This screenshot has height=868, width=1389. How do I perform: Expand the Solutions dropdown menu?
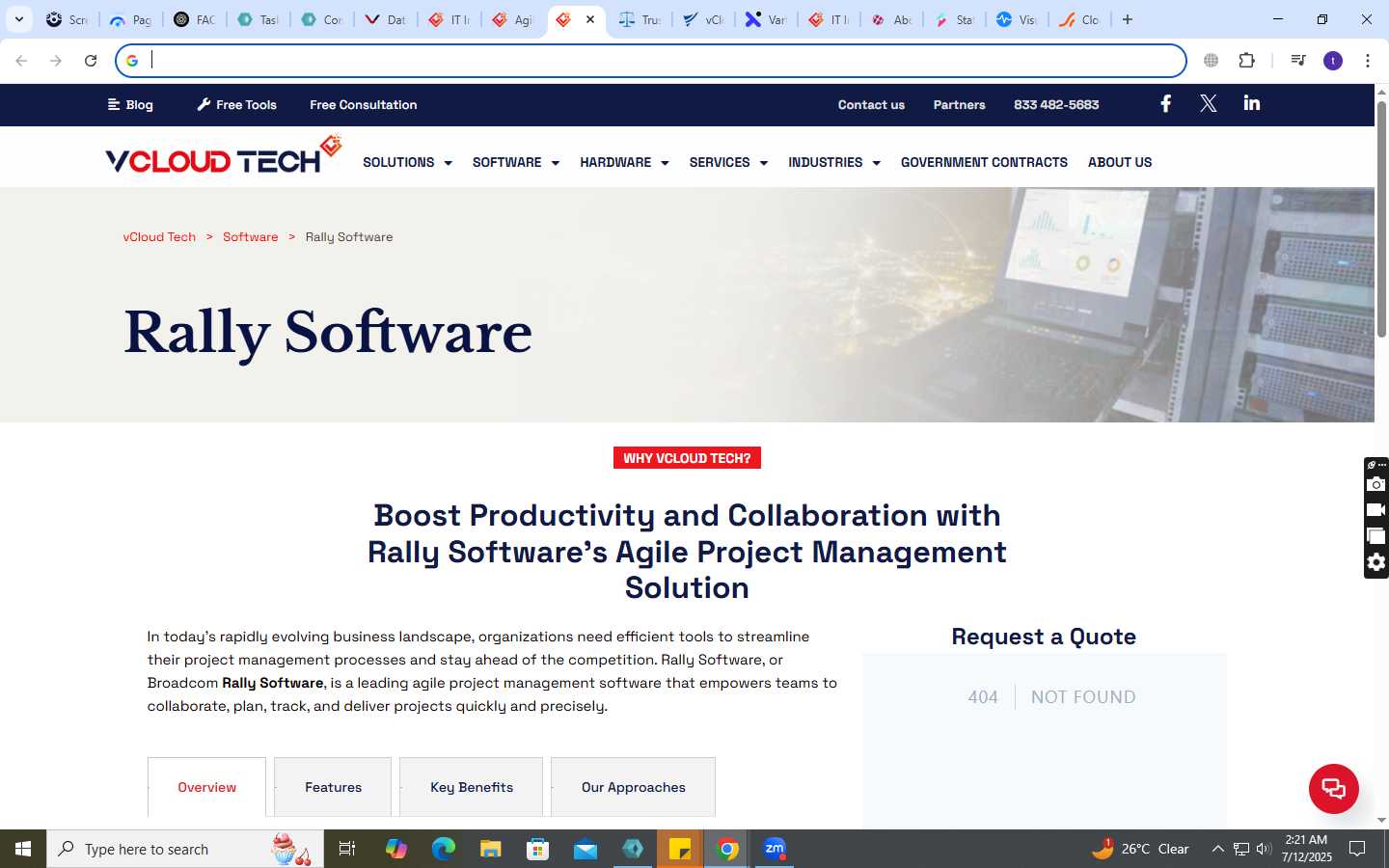[x=407, y=162]
